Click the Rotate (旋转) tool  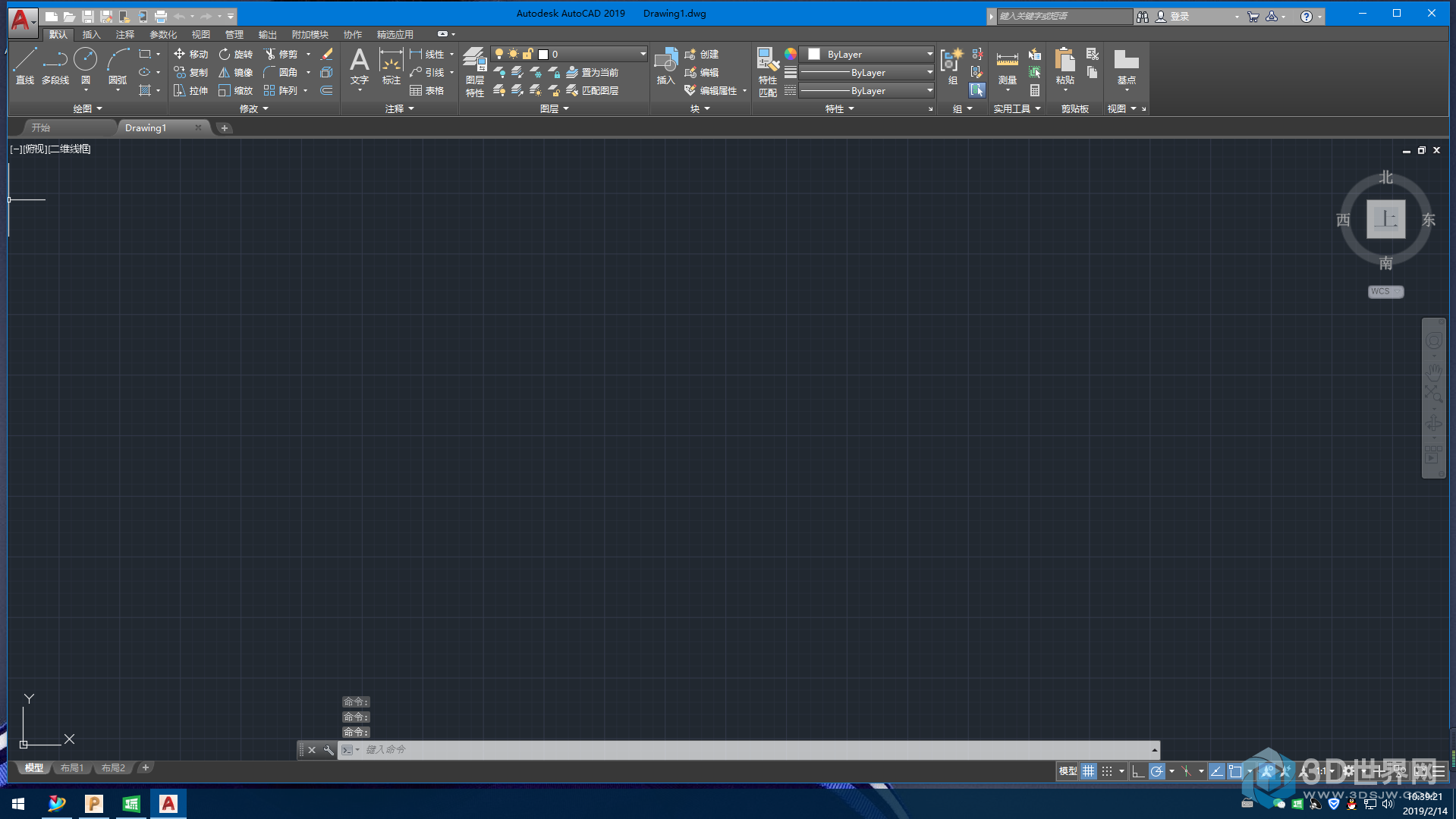pyautogui.click(x=235, y=54)
